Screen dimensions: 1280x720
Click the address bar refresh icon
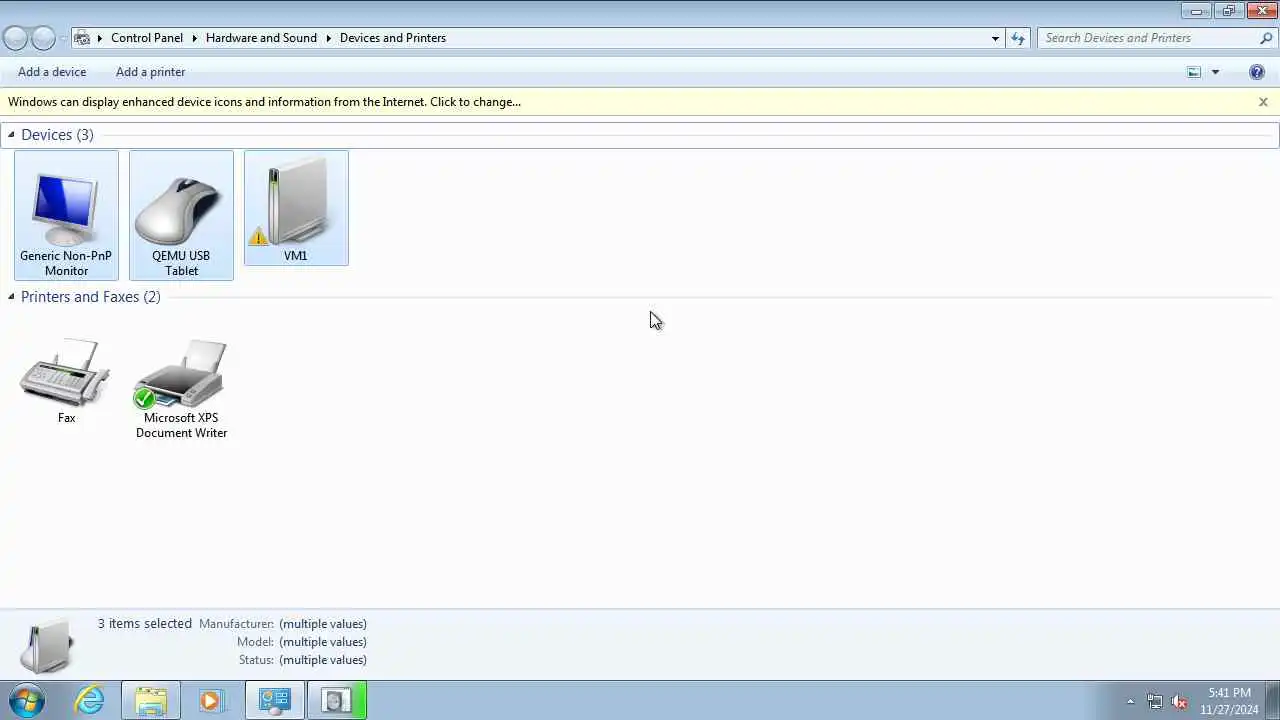[1018, 38]
